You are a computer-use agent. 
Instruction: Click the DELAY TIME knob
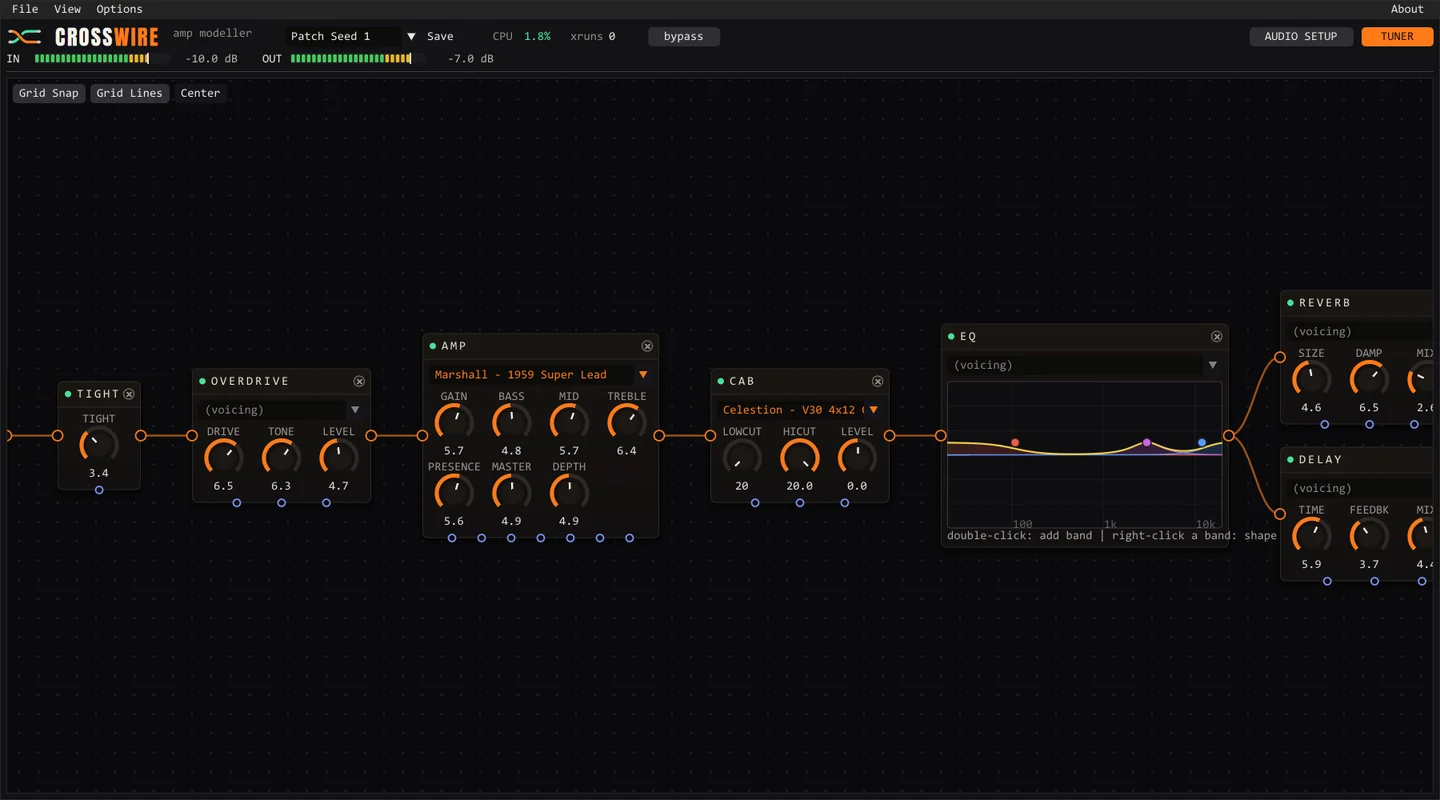pyautogui.click(x=1311, y=536)
